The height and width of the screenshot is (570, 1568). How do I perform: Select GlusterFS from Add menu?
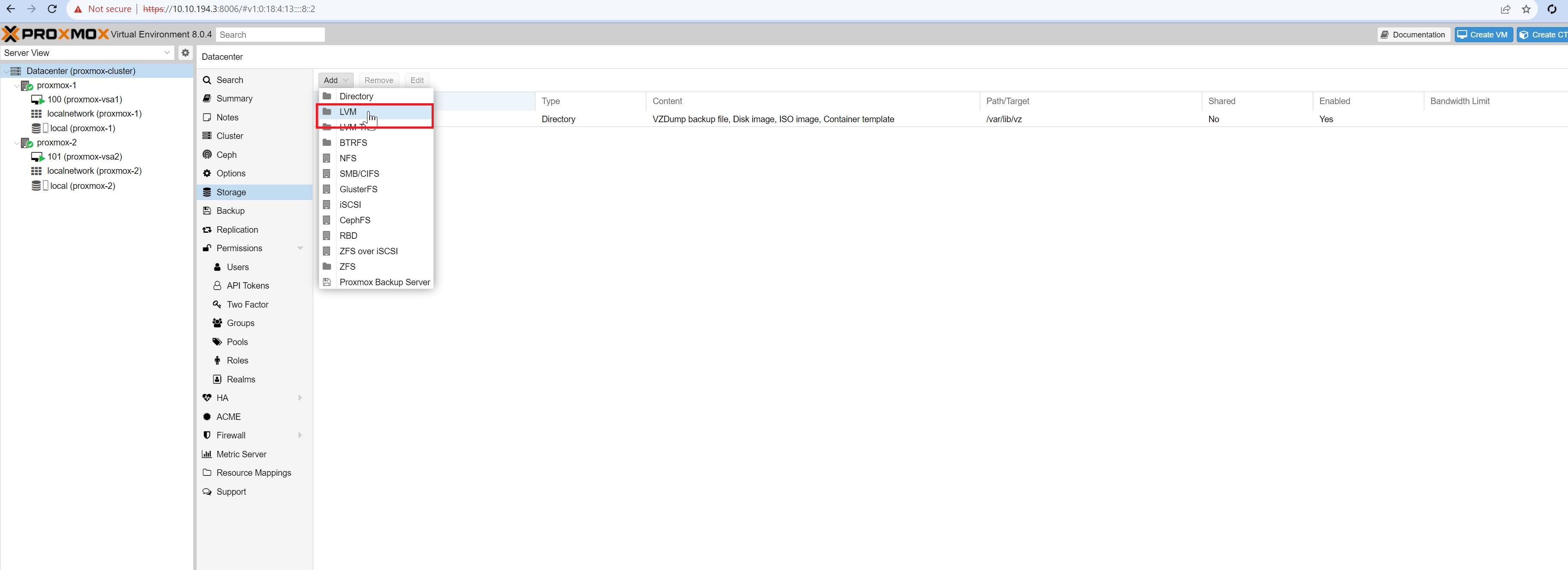tap(376, 189)
